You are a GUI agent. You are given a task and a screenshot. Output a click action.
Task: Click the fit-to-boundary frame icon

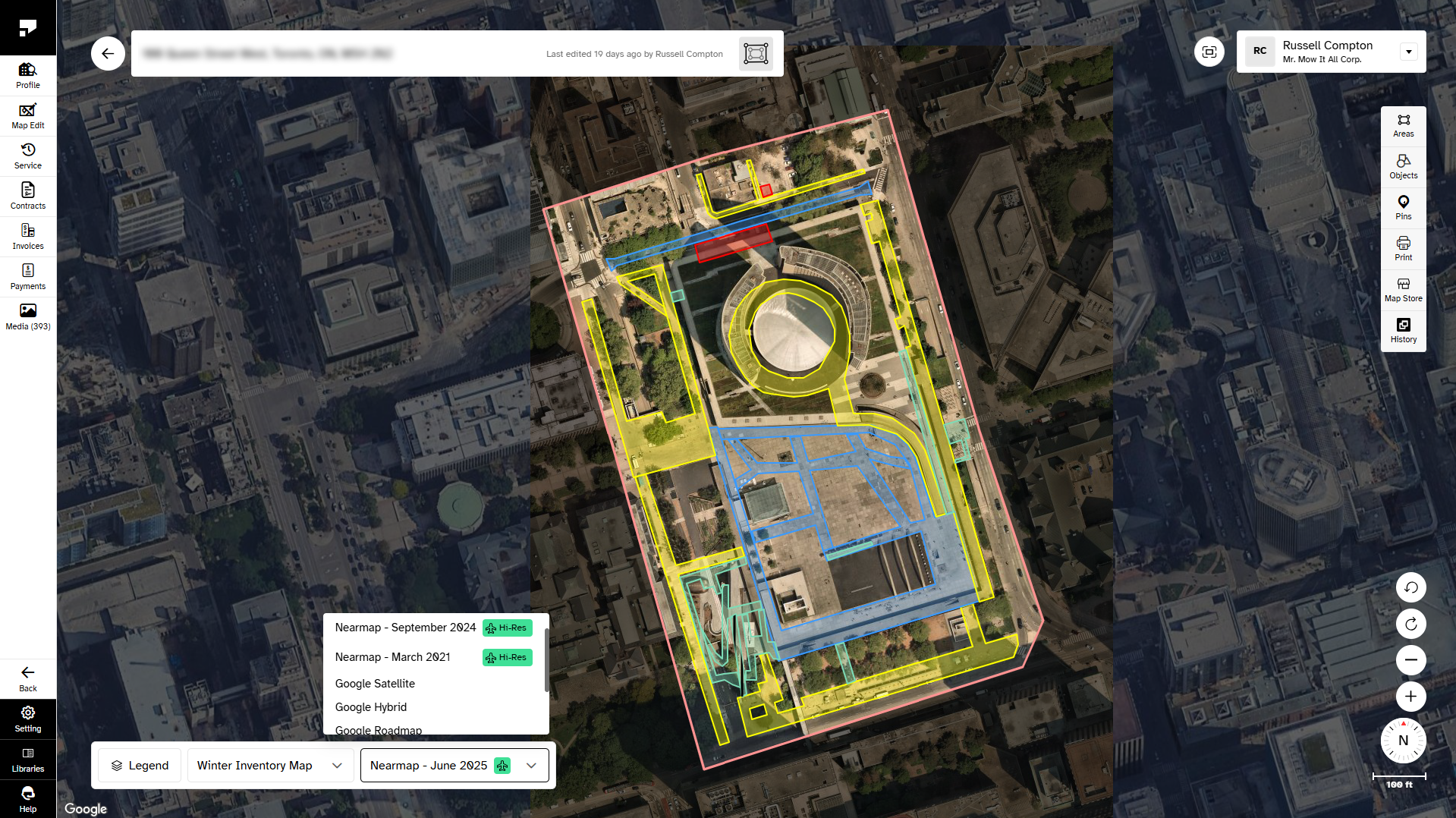pos(756,54)
